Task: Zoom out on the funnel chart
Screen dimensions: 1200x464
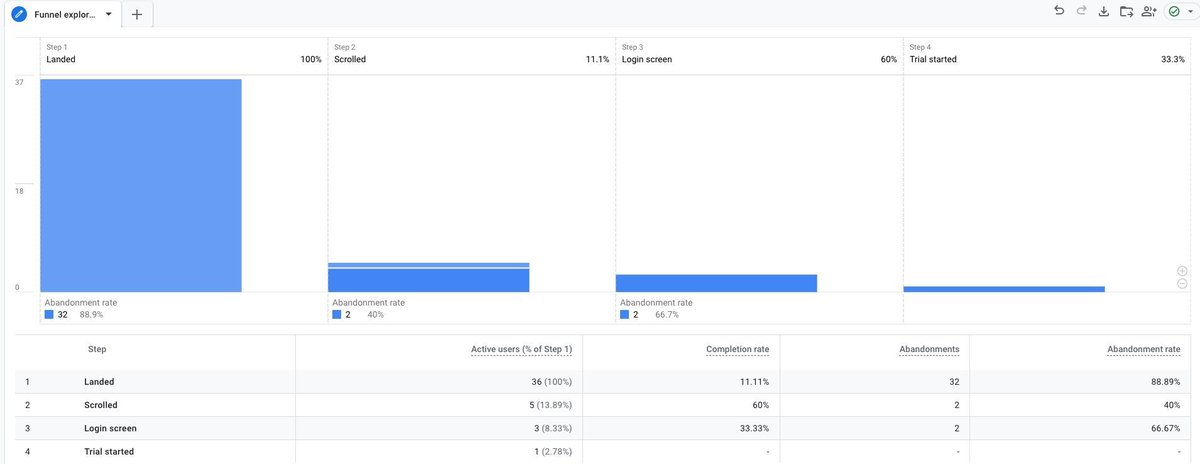Action: pos(1182,284)
